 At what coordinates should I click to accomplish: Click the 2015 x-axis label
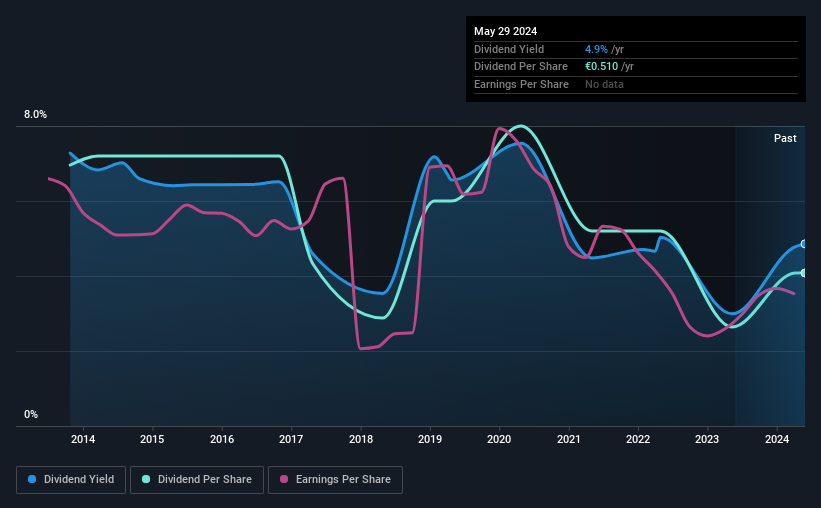152,439
